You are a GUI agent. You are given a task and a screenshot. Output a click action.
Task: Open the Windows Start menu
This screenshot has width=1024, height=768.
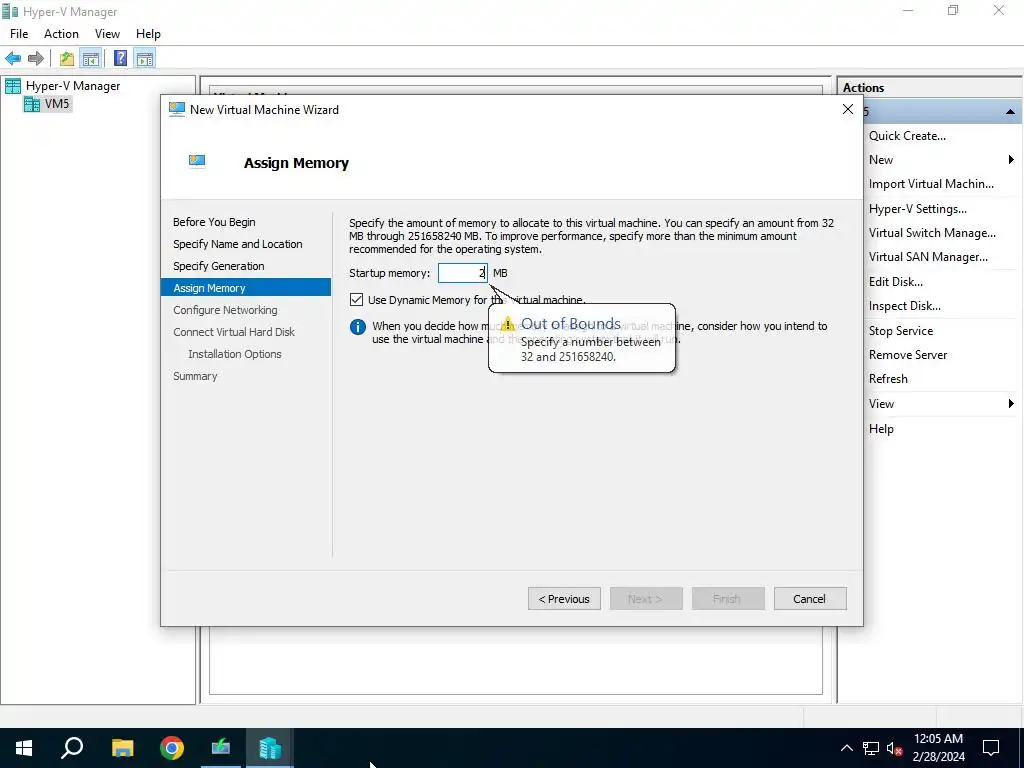click(24, 748)
